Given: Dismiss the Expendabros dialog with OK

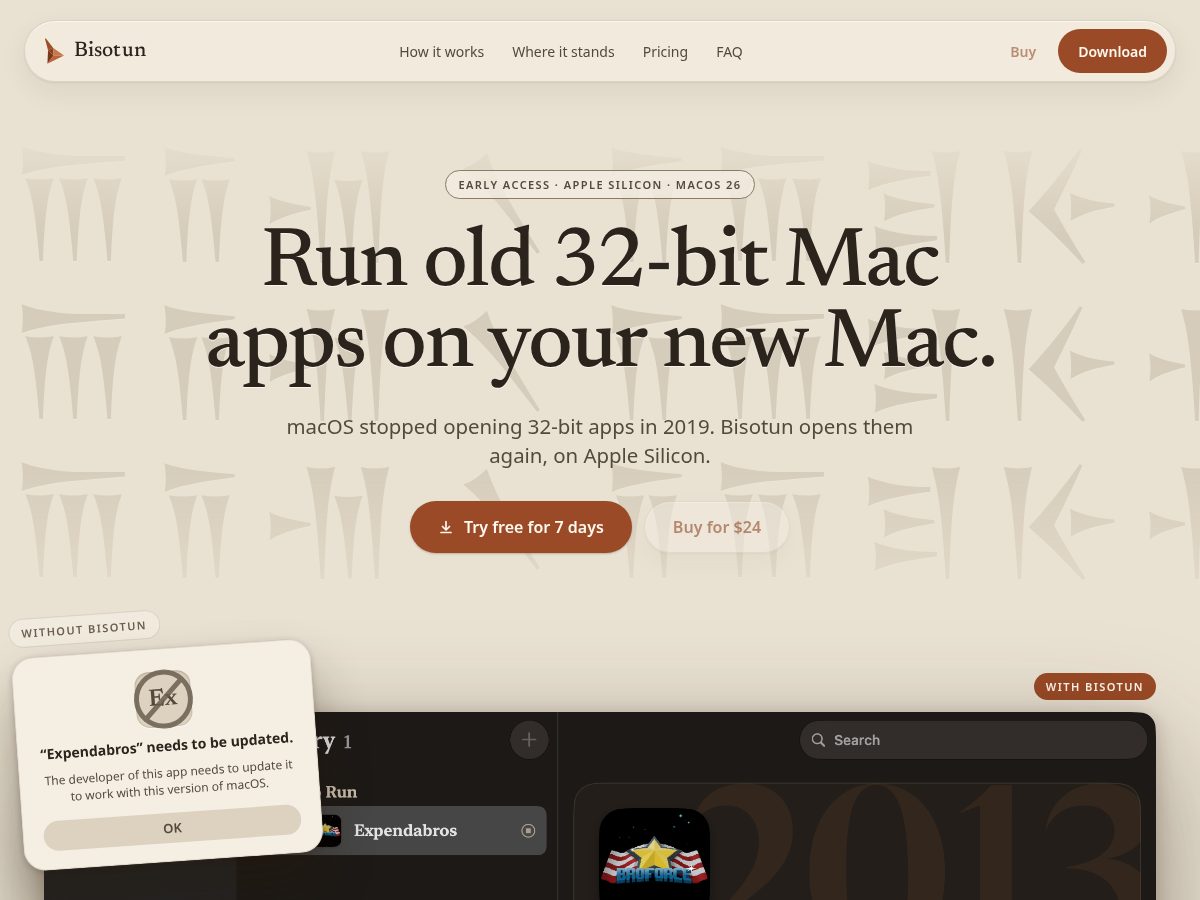Looking at the screenshot, I should 172,828.
